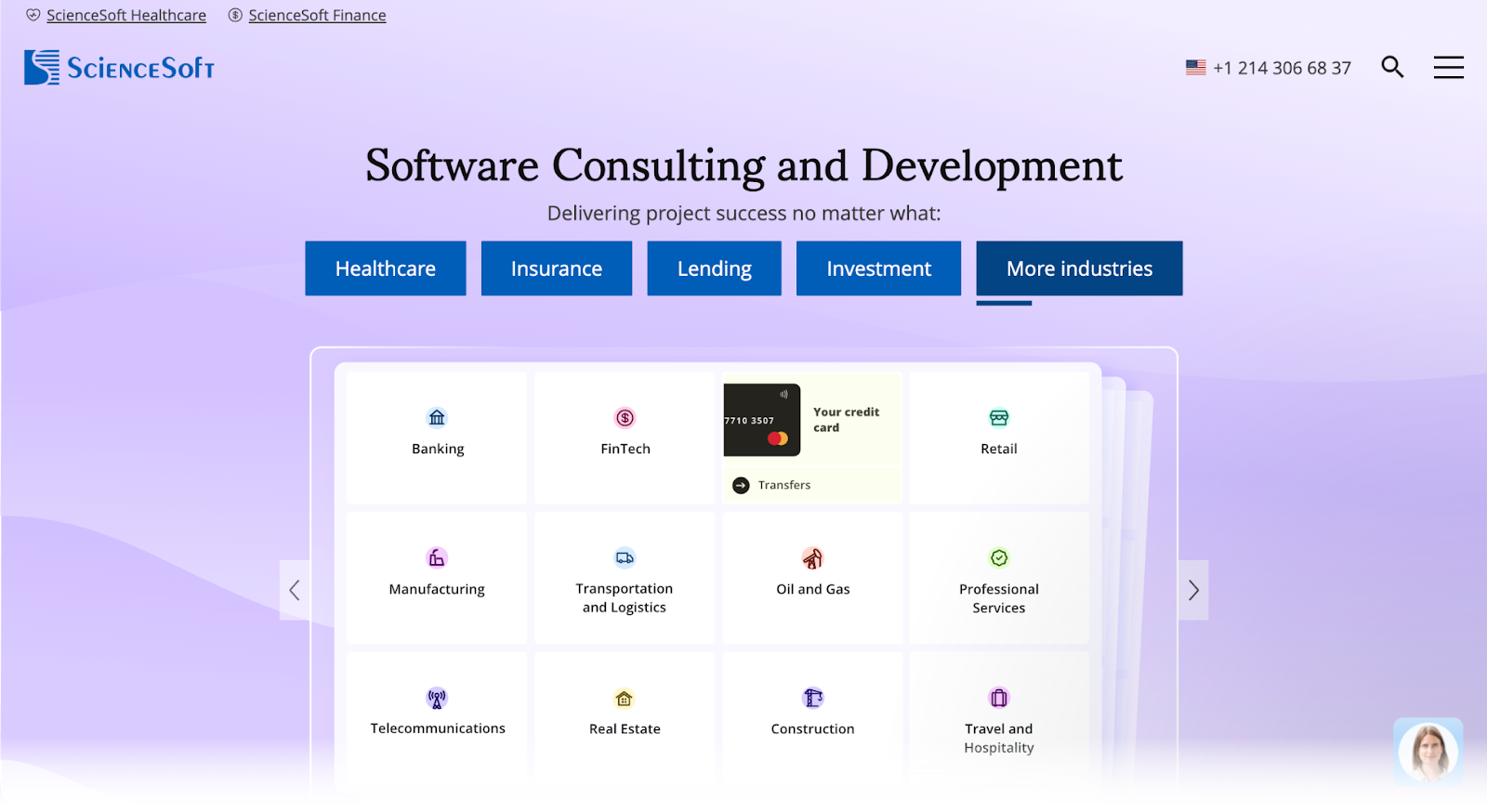Open the ScienceSoft Healthcare link
The height and width of the screenshot is (812, 1487).
click(126, 15)
